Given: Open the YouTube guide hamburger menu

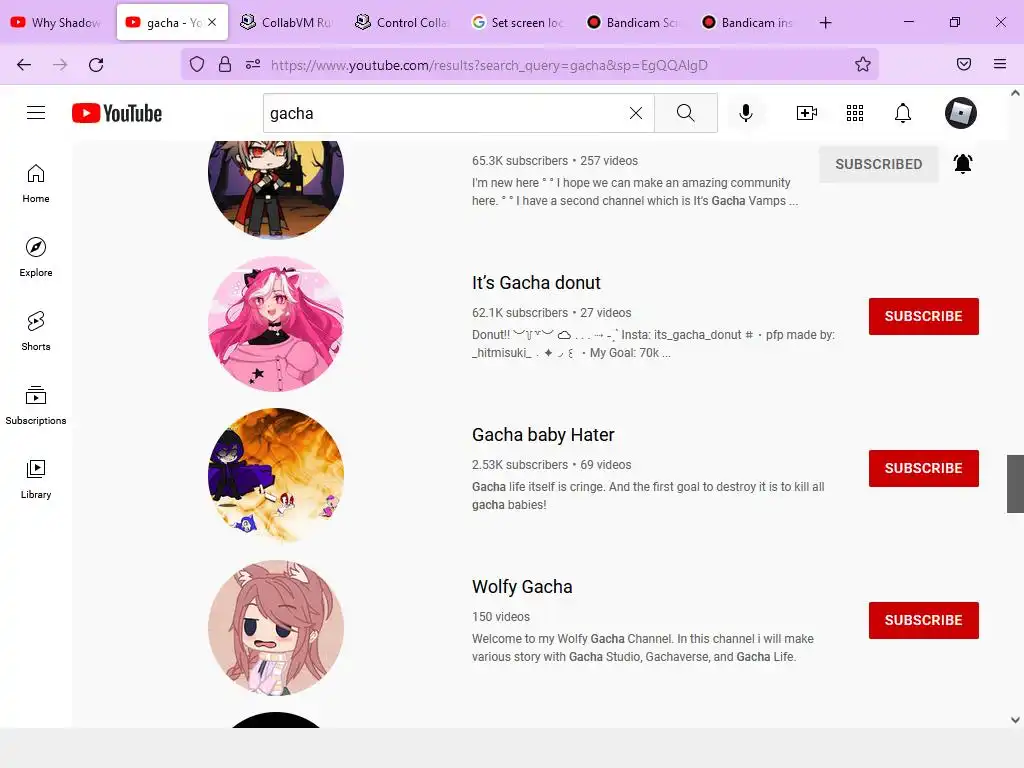Looking at the screenshot, I should pyautogui.click(x=36, y=113).
